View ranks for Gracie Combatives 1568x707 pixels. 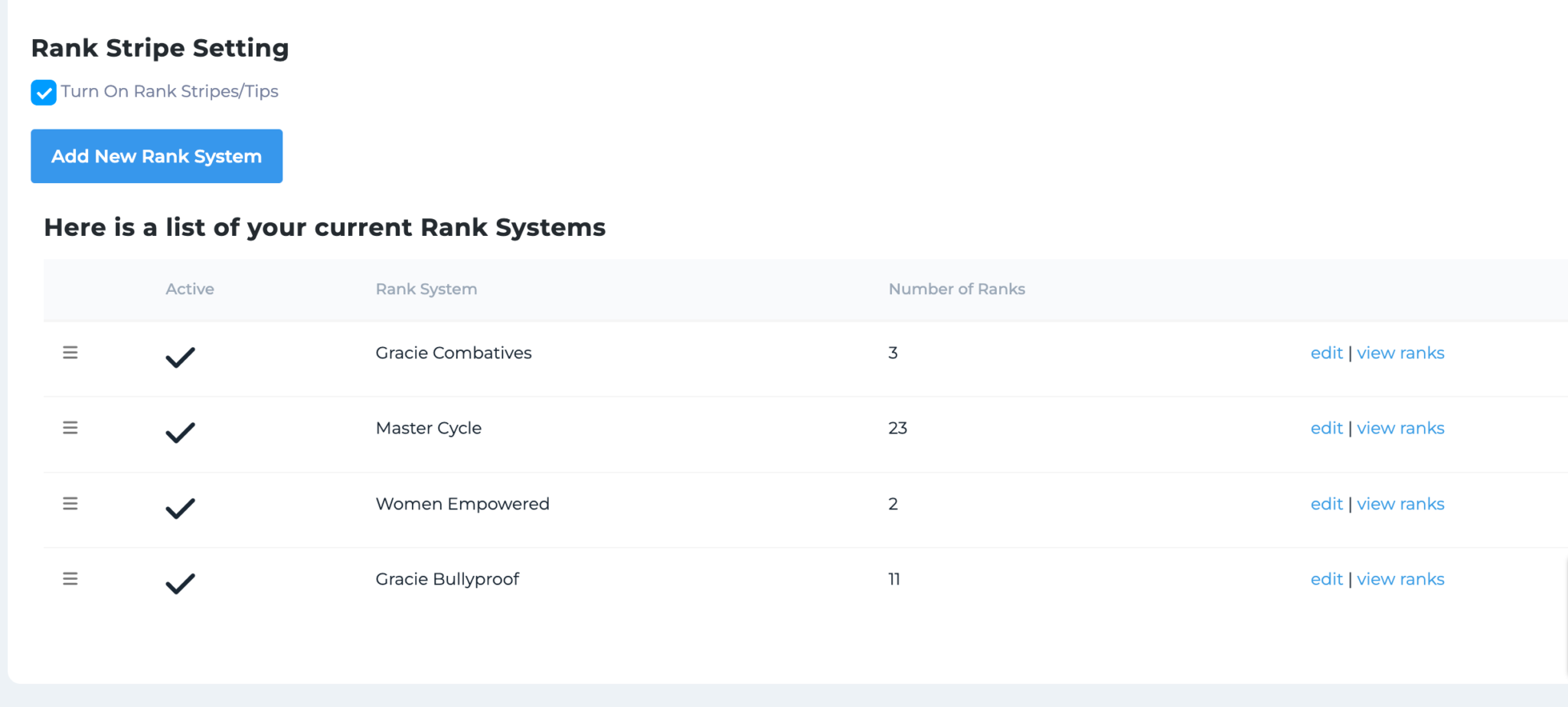pos(1400,353)
